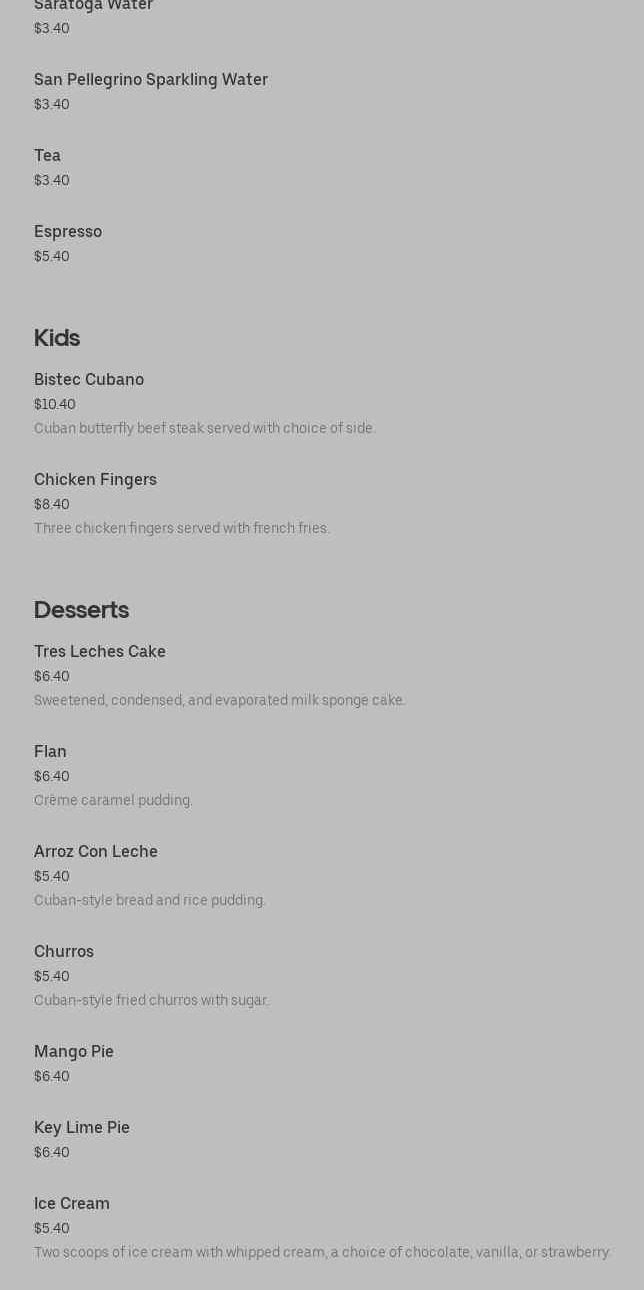The image size is (644, 1290).
Task: Open San Pellegrino Sparkling Water item
Action: click(x=151, y=80)
